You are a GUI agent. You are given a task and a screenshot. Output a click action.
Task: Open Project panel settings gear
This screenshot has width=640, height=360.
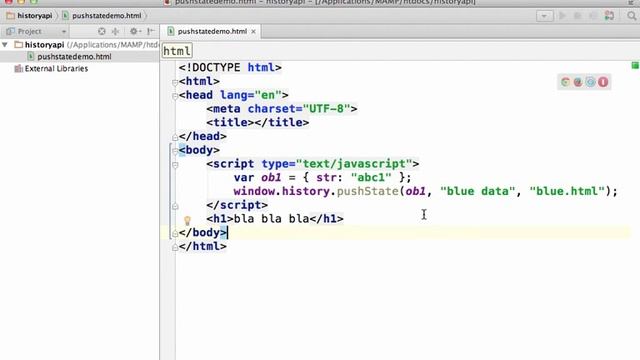pyautogui.click(x=135, y=31)
